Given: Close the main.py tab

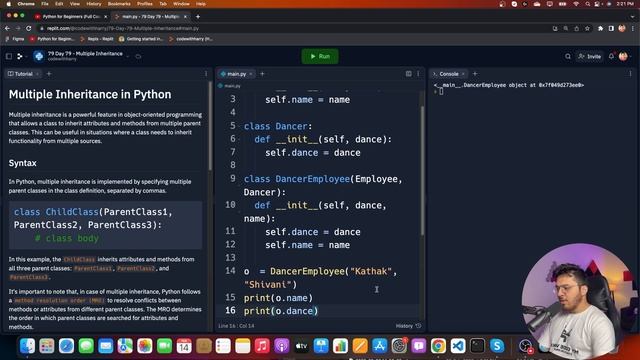Looking at the screenshot, I should [251, 74].
